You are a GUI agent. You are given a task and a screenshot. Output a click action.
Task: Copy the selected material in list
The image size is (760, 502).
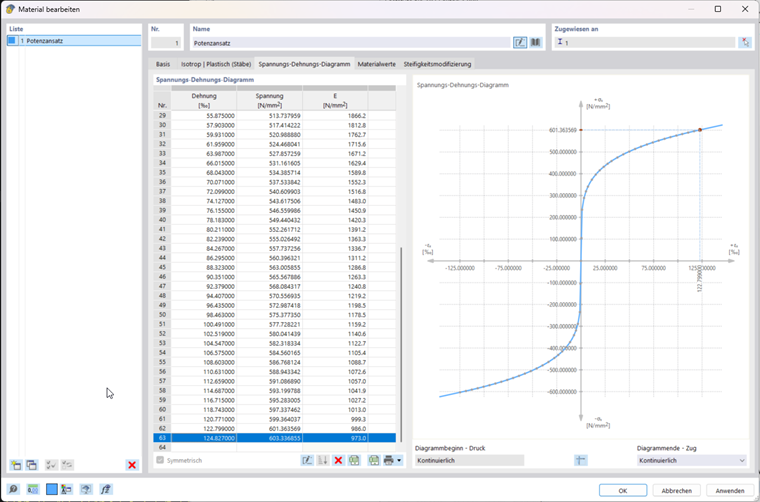pos(32,465)
